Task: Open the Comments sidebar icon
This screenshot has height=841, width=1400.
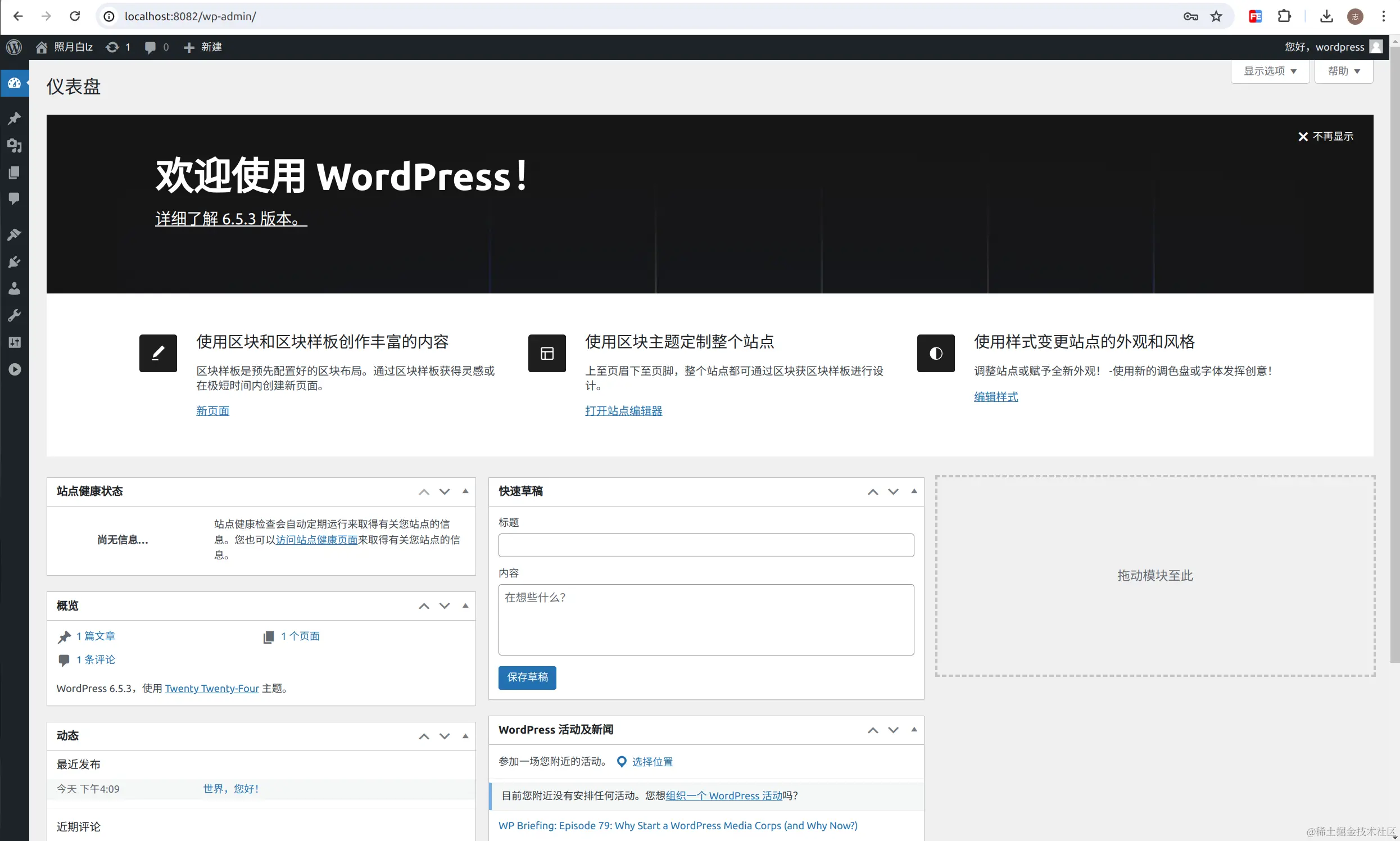Action: [14, 198]
